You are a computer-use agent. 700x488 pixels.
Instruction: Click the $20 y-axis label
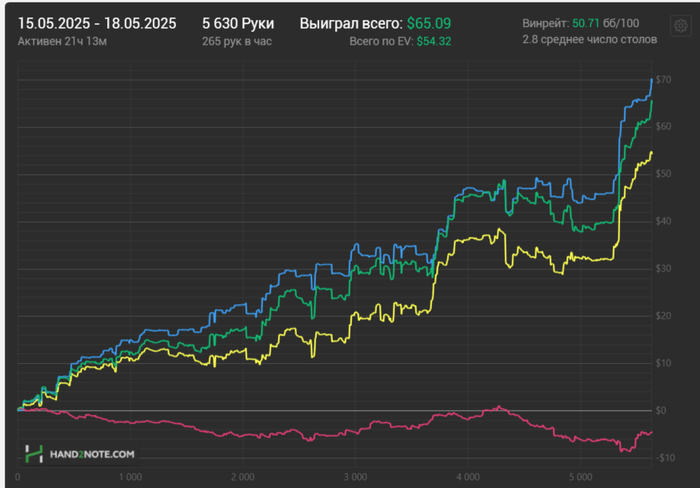(x=663, y=316)
